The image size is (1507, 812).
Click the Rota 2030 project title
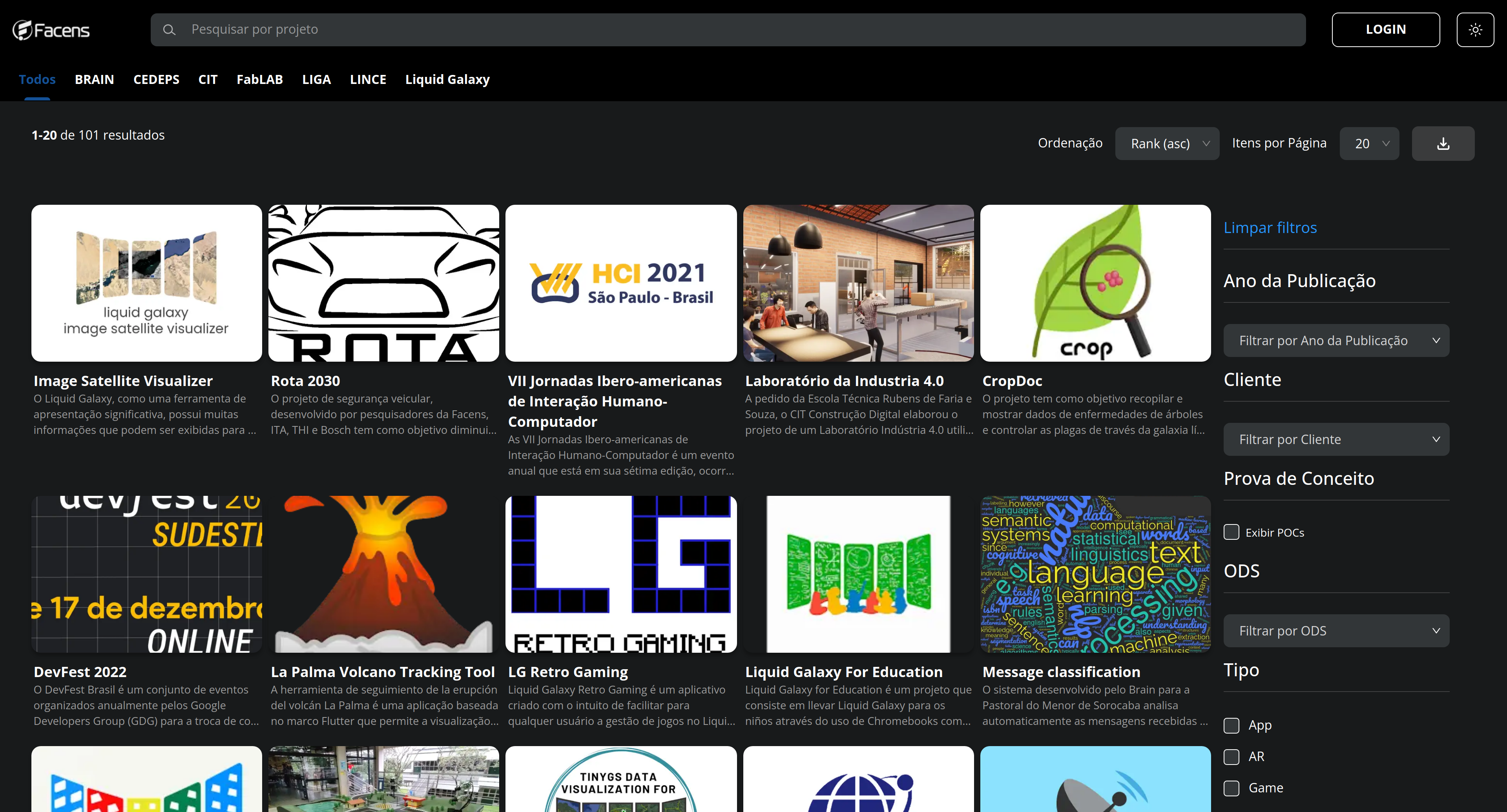305,381
